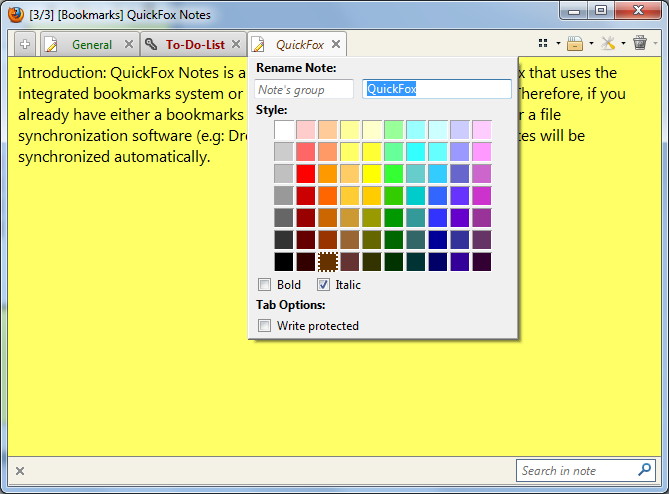The image size is (669, 494).
Task: Click the note name field containing QuickFox
Action: [x=437, y=89]
